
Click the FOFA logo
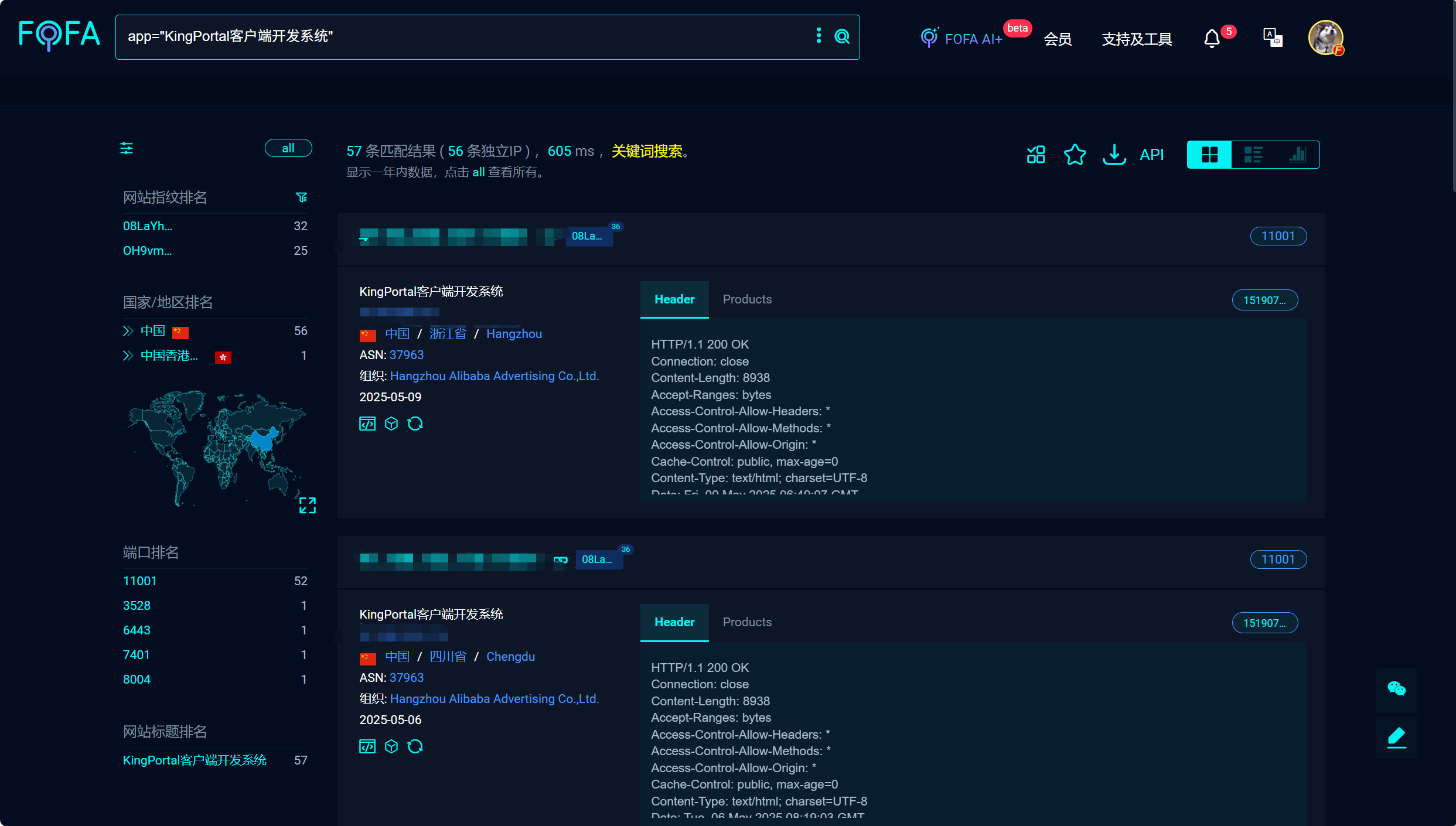tap(59, 36)
